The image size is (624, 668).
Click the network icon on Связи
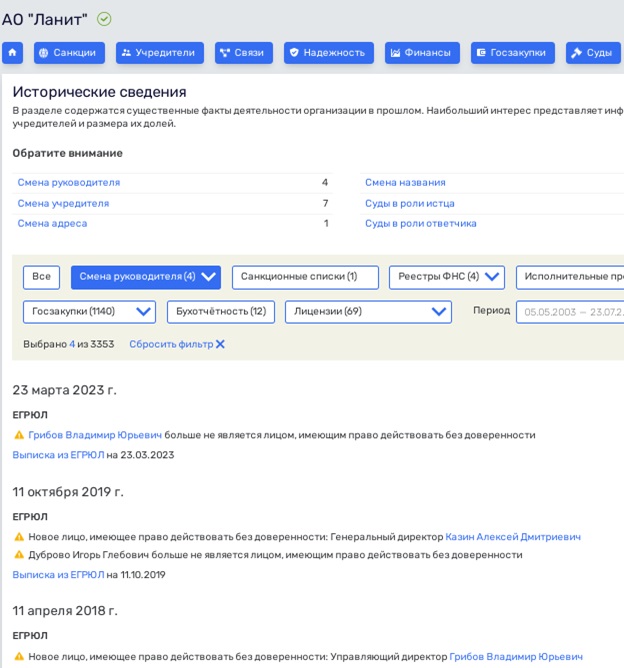[x=225, y=53]
